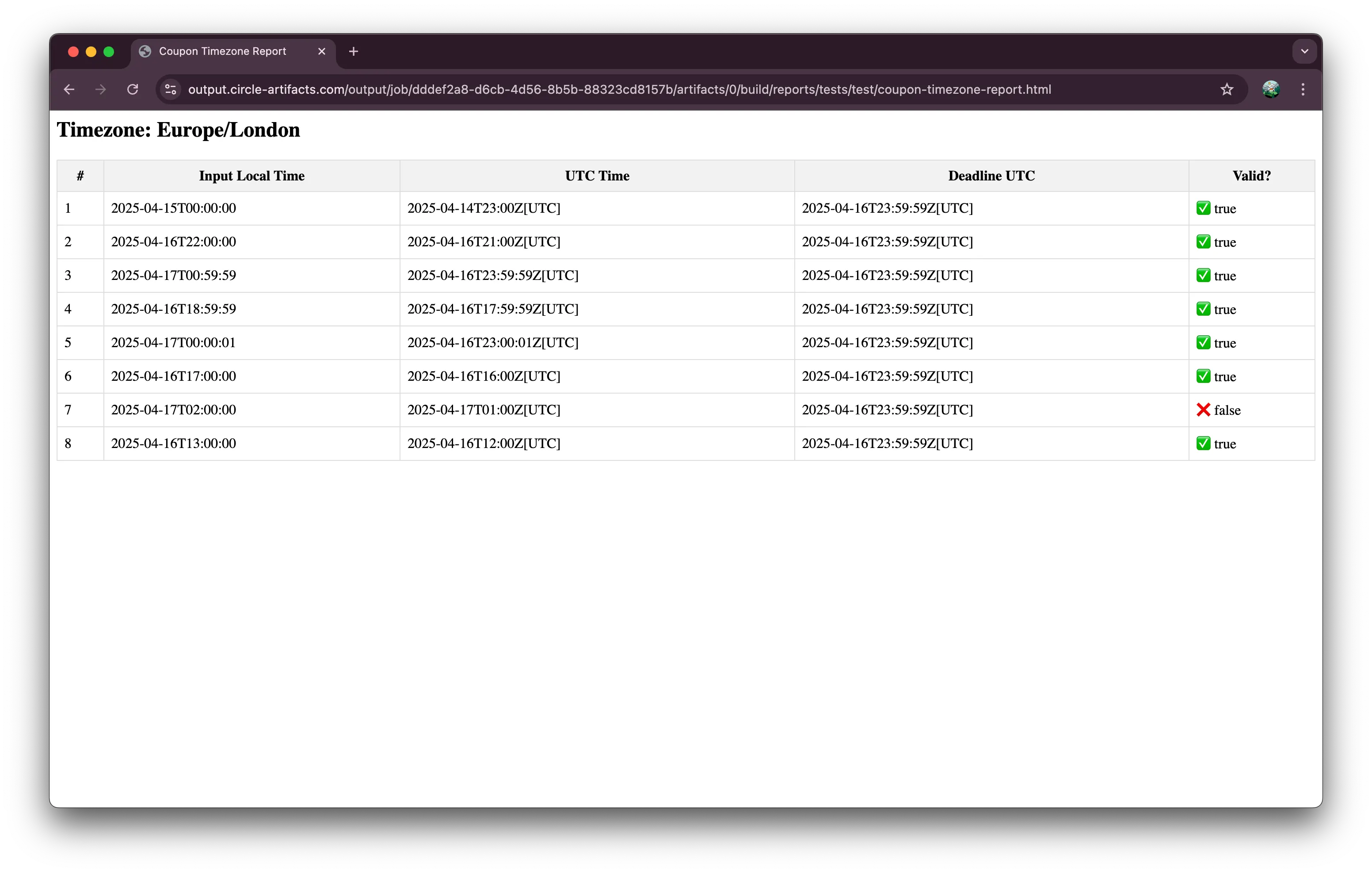Click UTC time '2025-04-16T12:00Z[UTC]'

(484, 444)
